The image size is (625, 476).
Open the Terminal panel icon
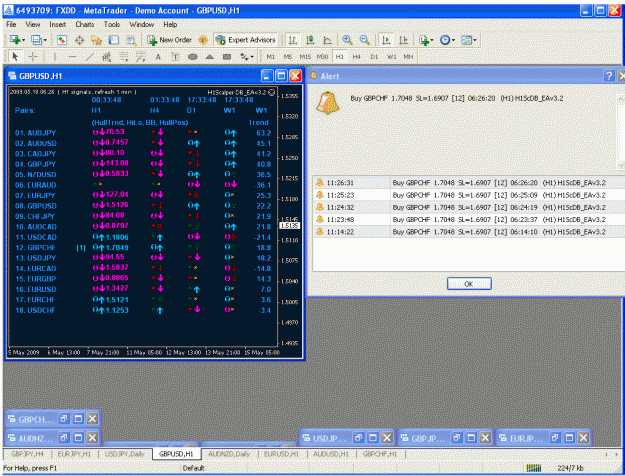(114, 40)
